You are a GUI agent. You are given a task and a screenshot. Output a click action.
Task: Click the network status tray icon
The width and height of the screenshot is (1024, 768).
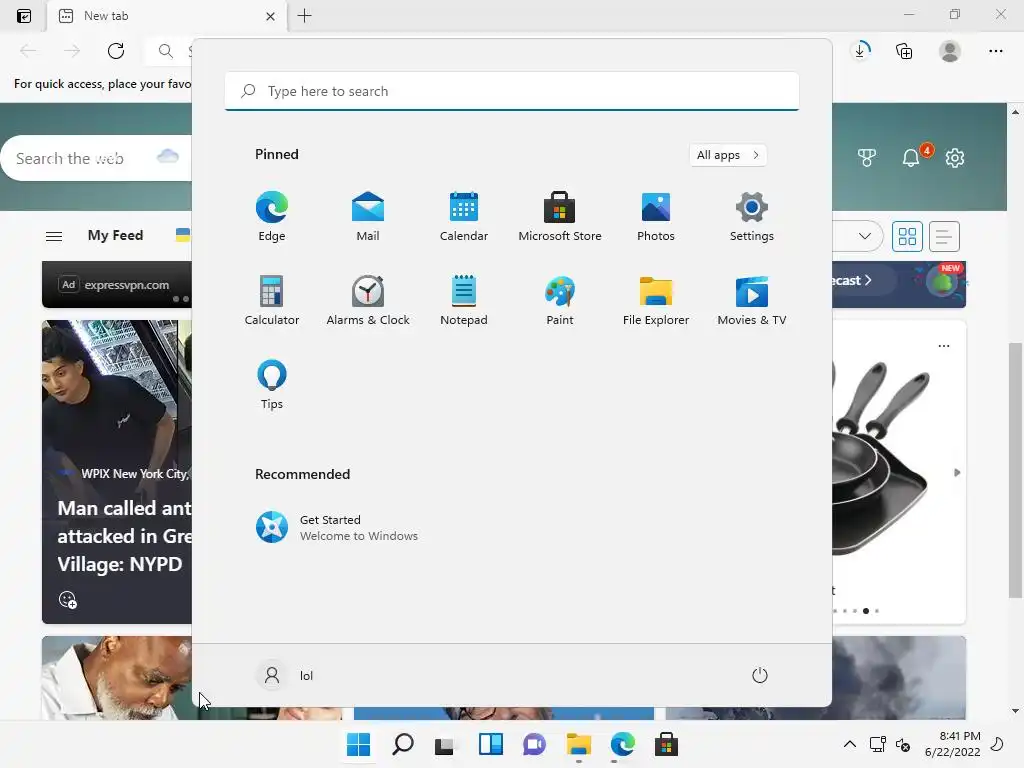click(878, 744)
